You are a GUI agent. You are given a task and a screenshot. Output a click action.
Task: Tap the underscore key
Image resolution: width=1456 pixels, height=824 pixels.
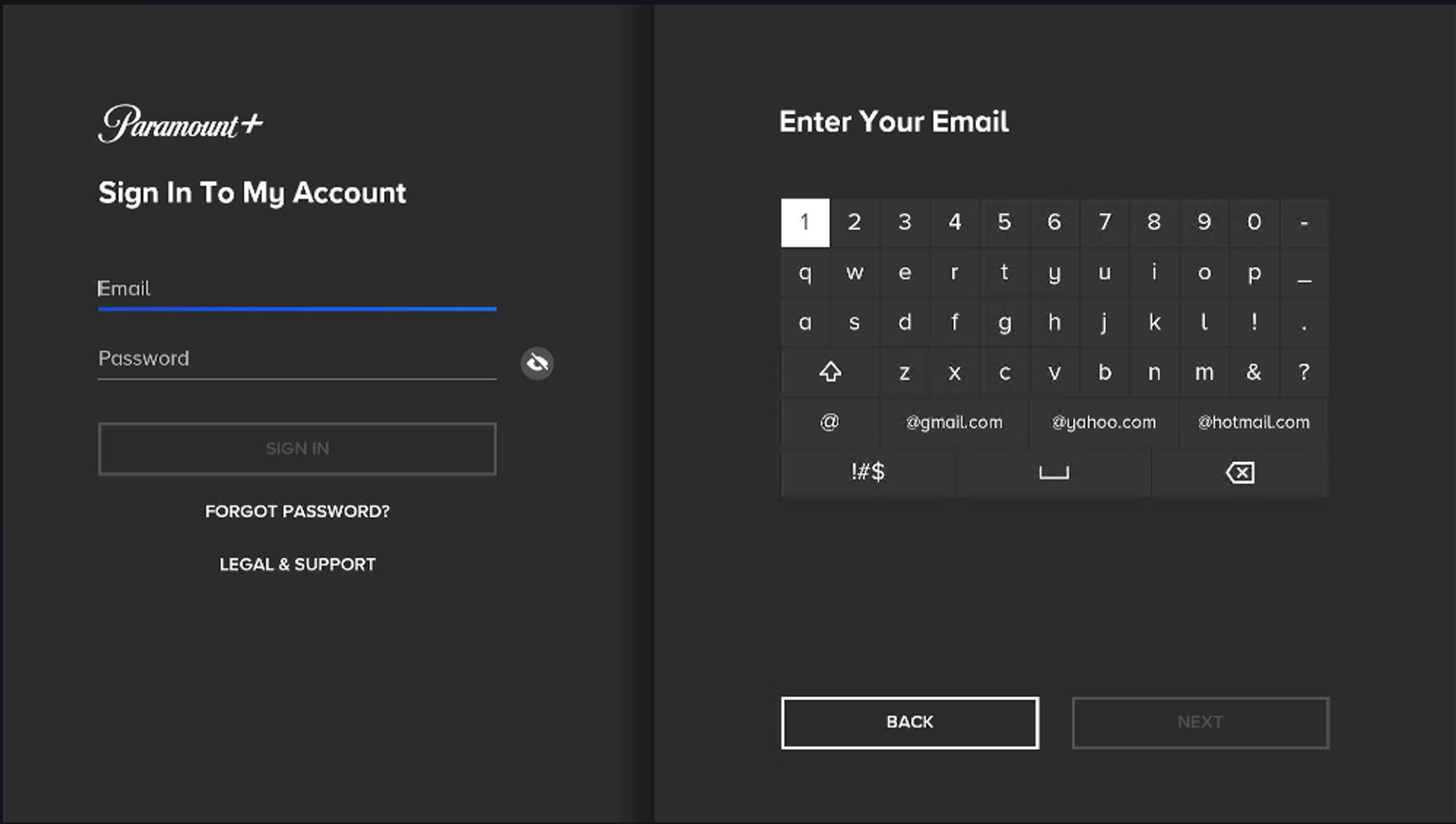point(1304,273)
